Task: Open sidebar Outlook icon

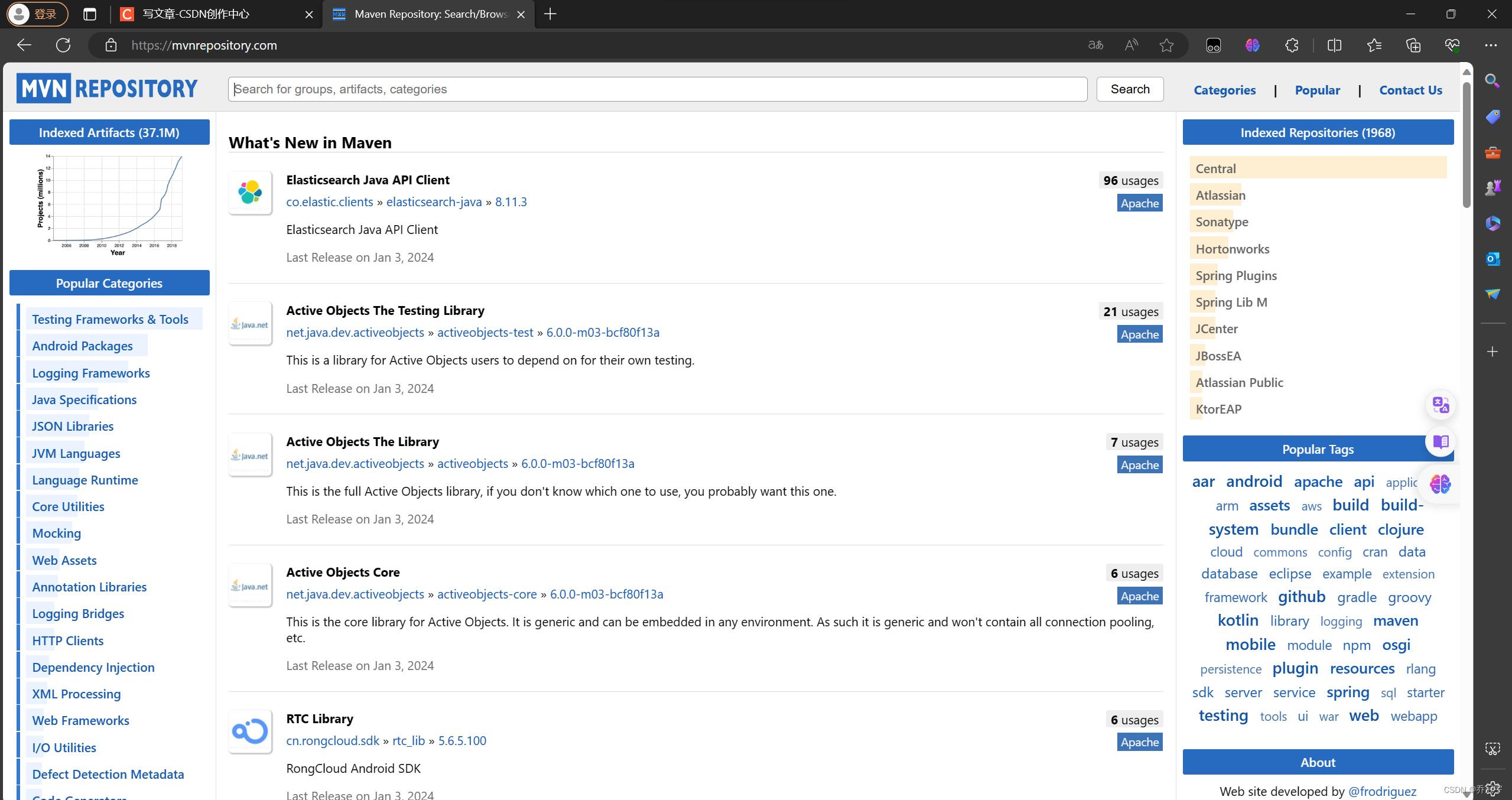Action: pyautogui.click(x=1493, y=259)
